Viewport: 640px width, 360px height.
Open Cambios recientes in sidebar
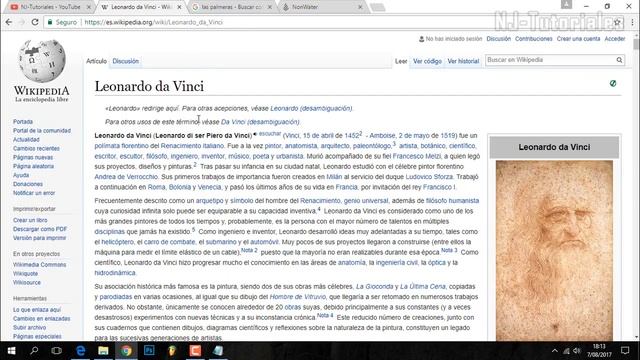[x=36, y=149]
